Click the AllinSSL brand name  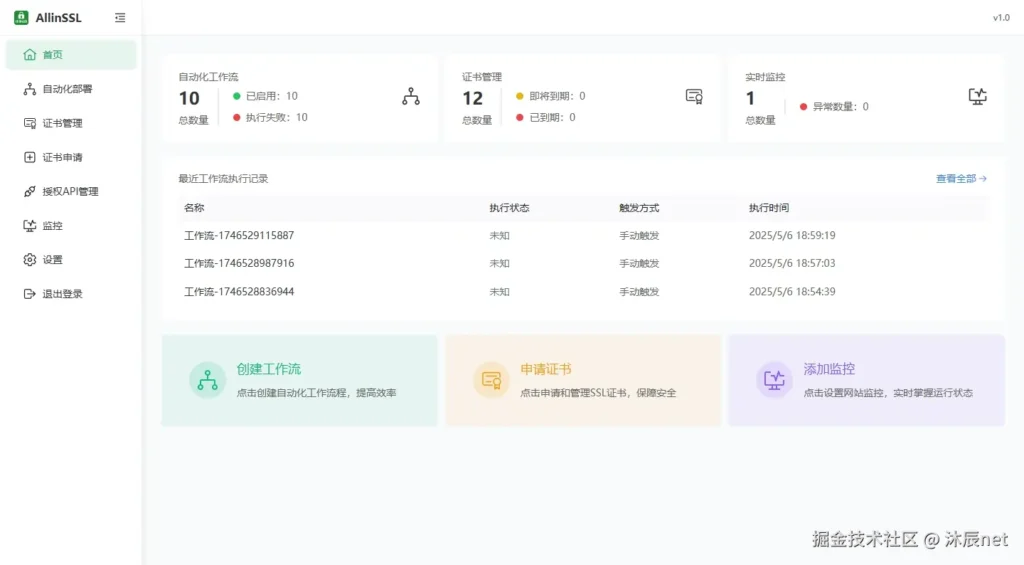coord(58,18)
